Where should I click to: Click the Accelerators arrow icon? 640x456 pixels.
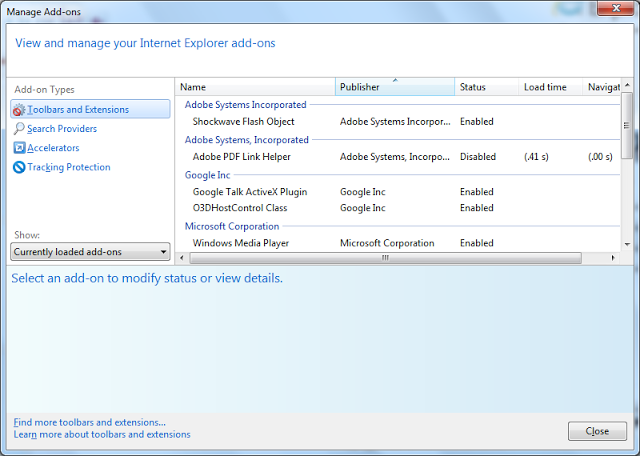pyautogui.click(x=19, y=148)
